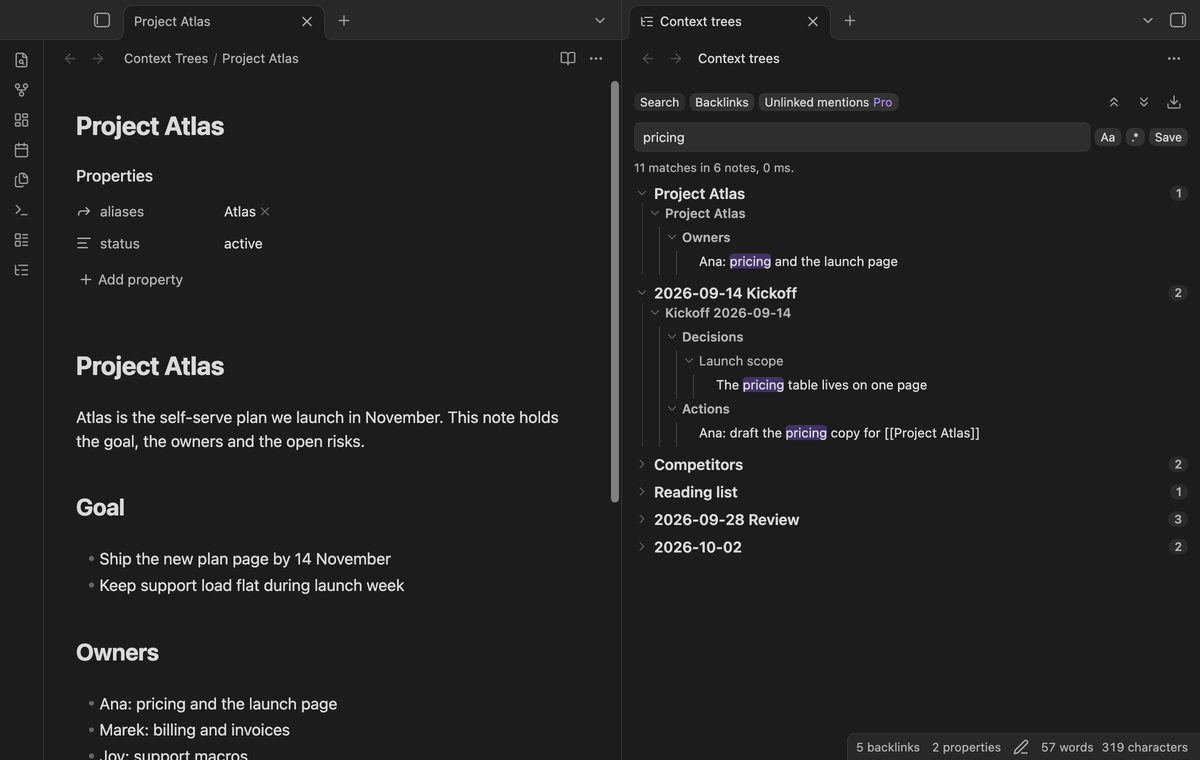This screenshot has height=760, width=1200.
Task: Open the canvas grid icon in ribbon
Action: 21,120
